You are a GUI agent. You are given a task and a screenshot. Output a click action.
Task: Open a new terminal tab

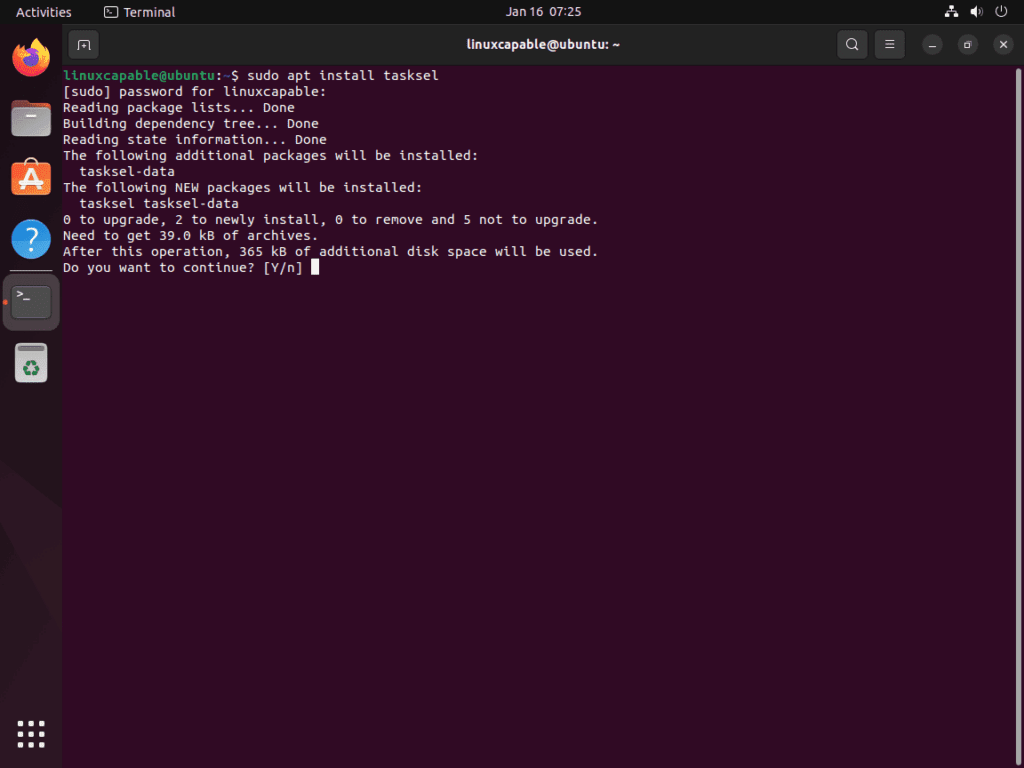tap(83, 44)
